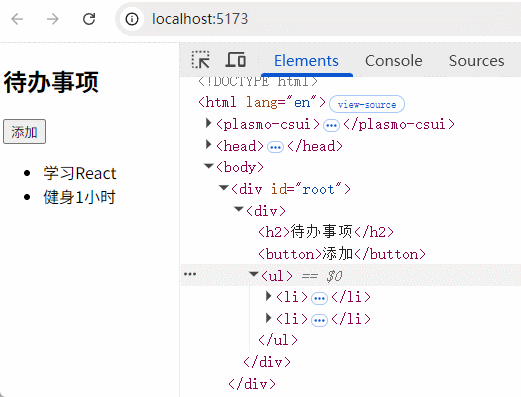Open the Console tab
521x397 pixels.
394,61
